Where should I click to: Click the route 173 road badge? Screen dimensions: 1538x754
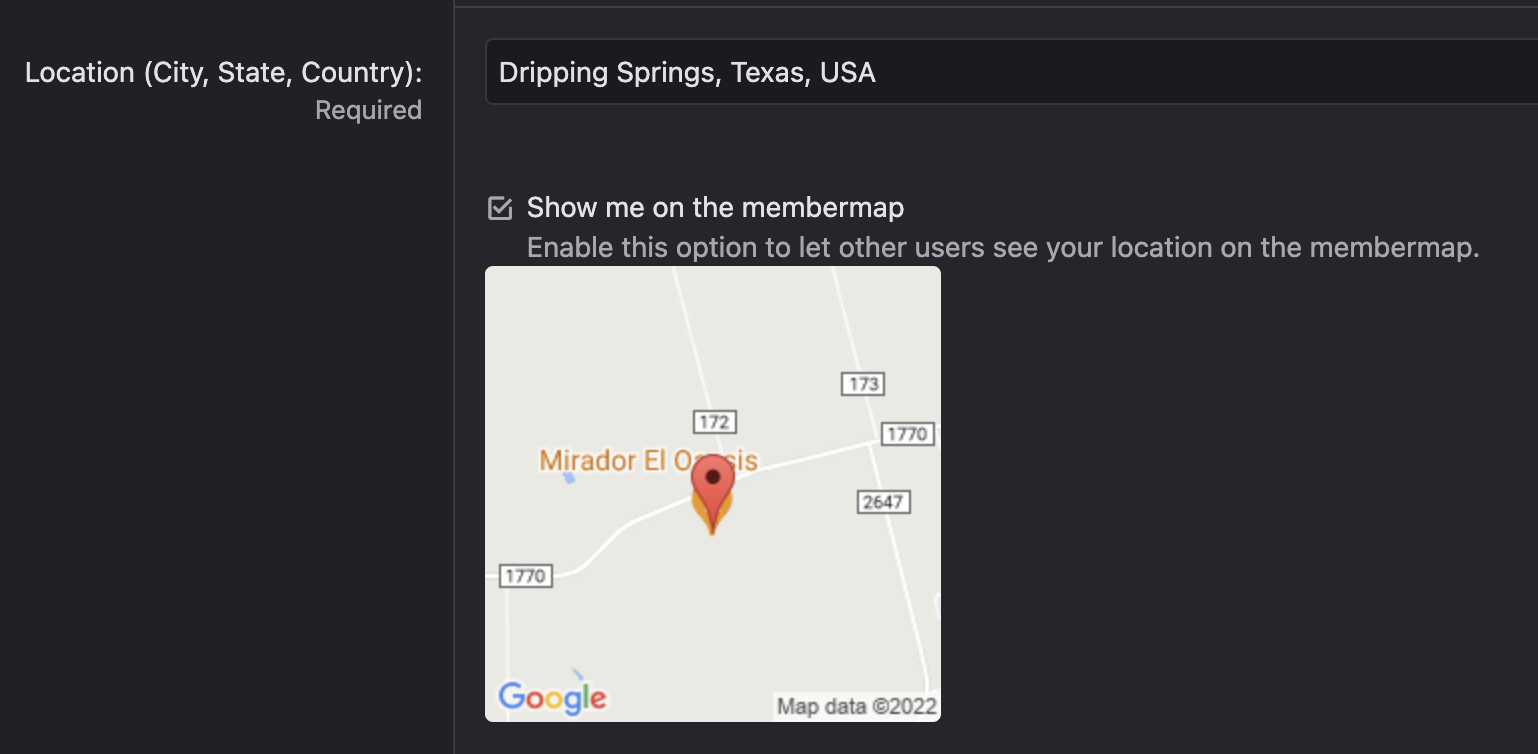pyautogui.click(x=862, y=383)
